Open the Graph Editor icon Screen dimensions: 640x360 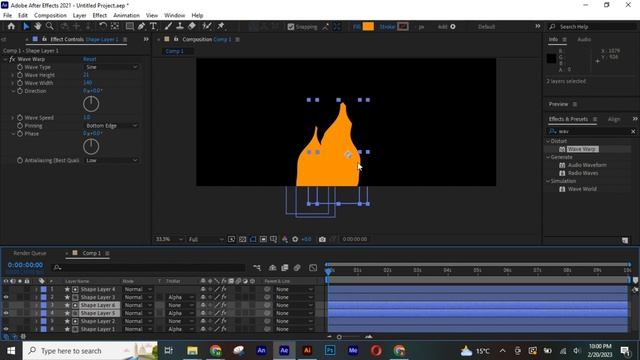coord(313,268)
